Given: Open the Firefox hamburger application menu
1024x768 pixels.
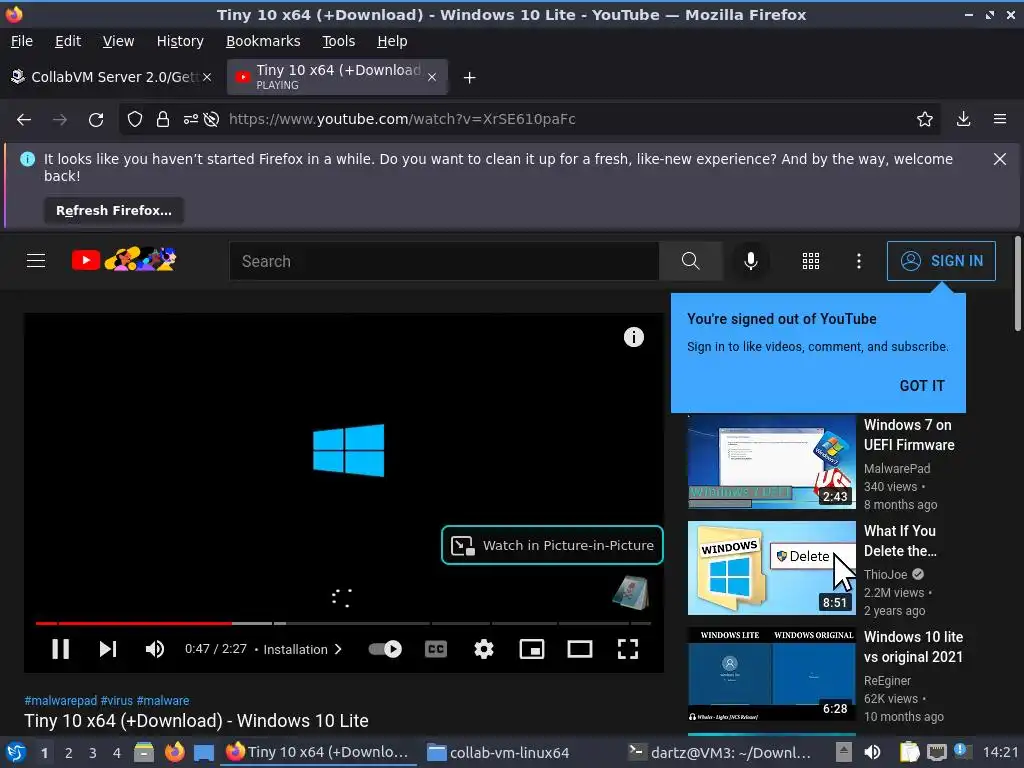Looking at the screenshot, I should coord(1000,119).
